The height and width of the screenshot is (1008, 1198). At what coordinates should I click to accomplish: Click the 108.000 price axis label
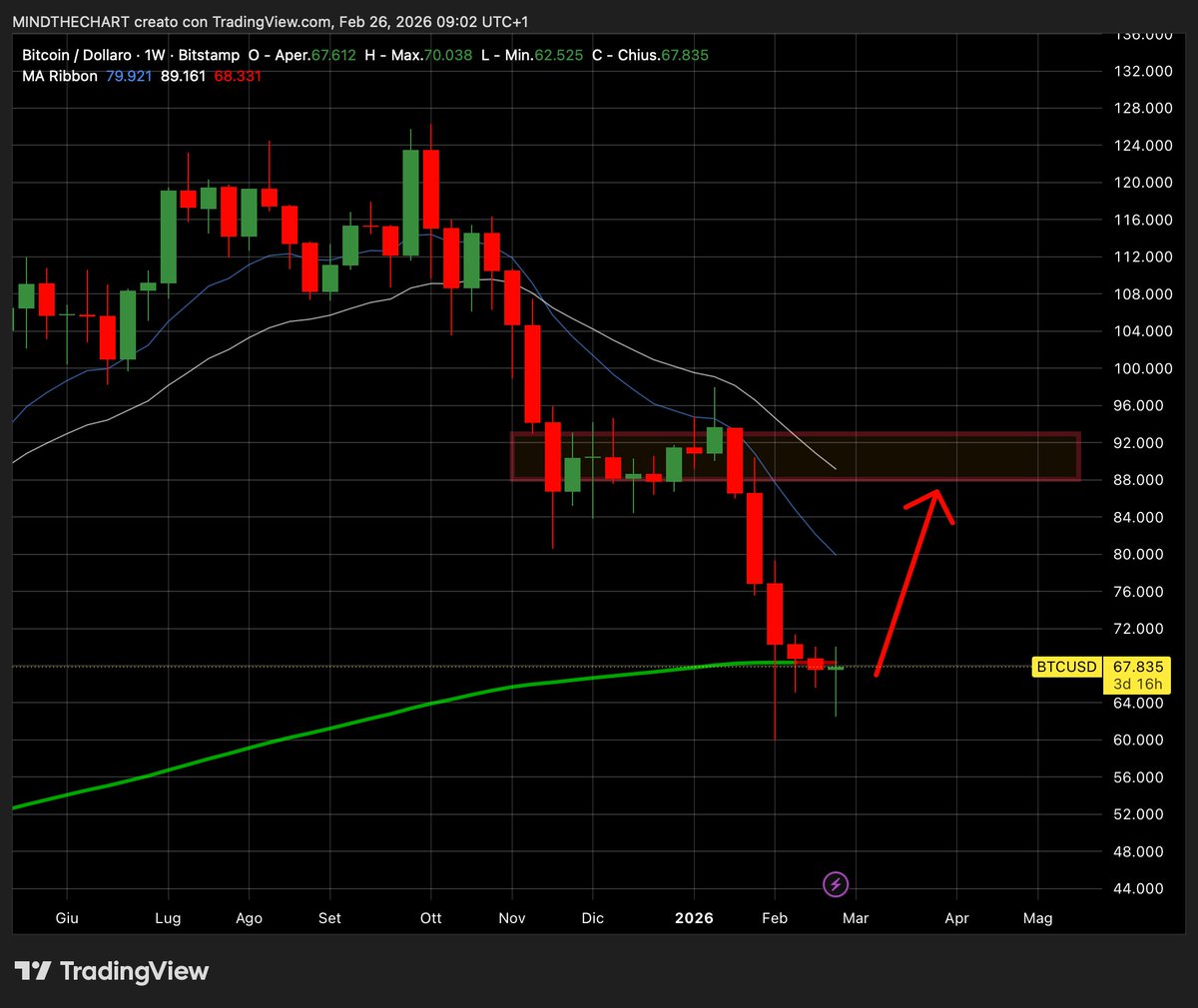point(1144,294)
